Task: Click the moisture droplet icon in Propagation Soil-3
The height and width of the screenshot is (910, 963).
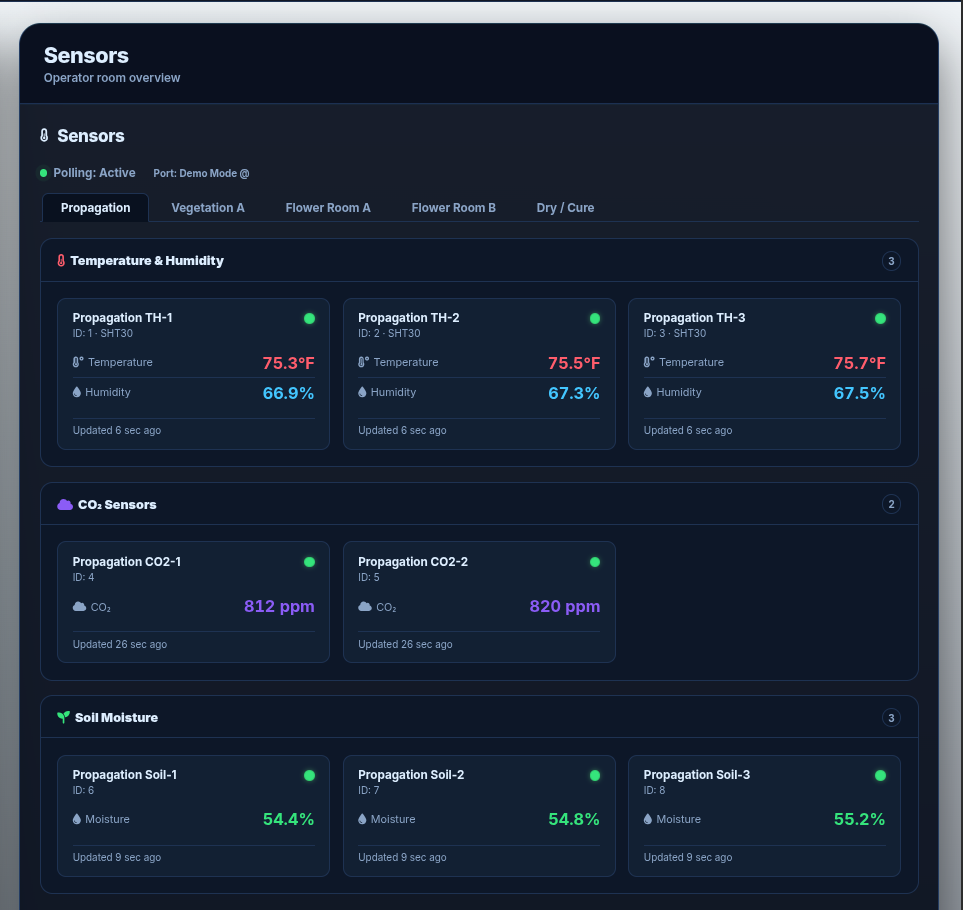Action: coord(647,819)
